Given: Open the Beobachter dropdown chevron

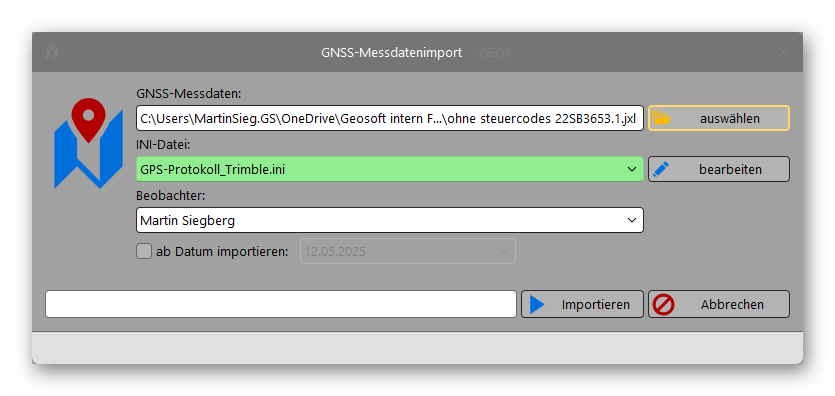Looking at the screenshot, I should 632,220.
